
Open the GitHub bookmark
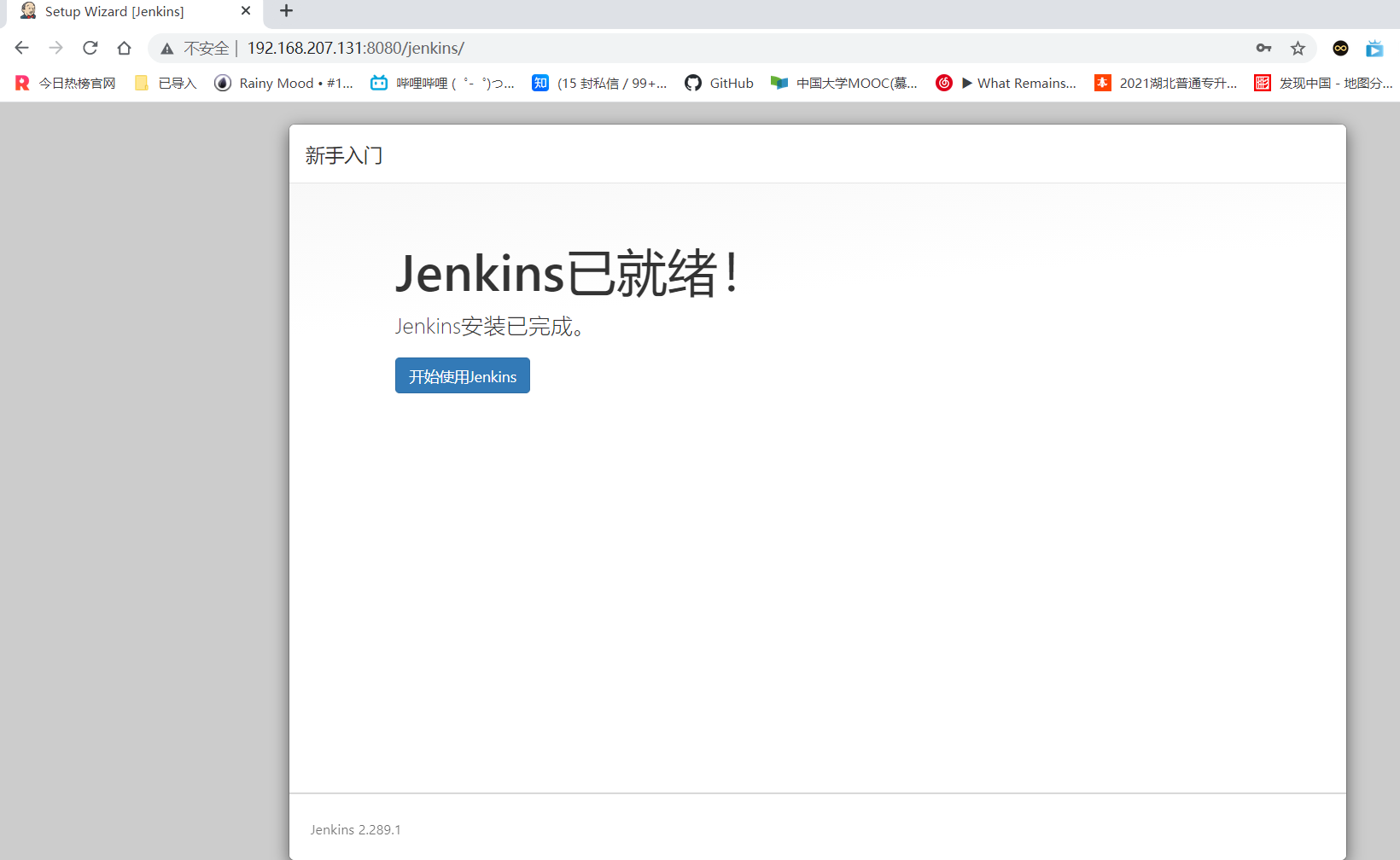coord(720,83)
